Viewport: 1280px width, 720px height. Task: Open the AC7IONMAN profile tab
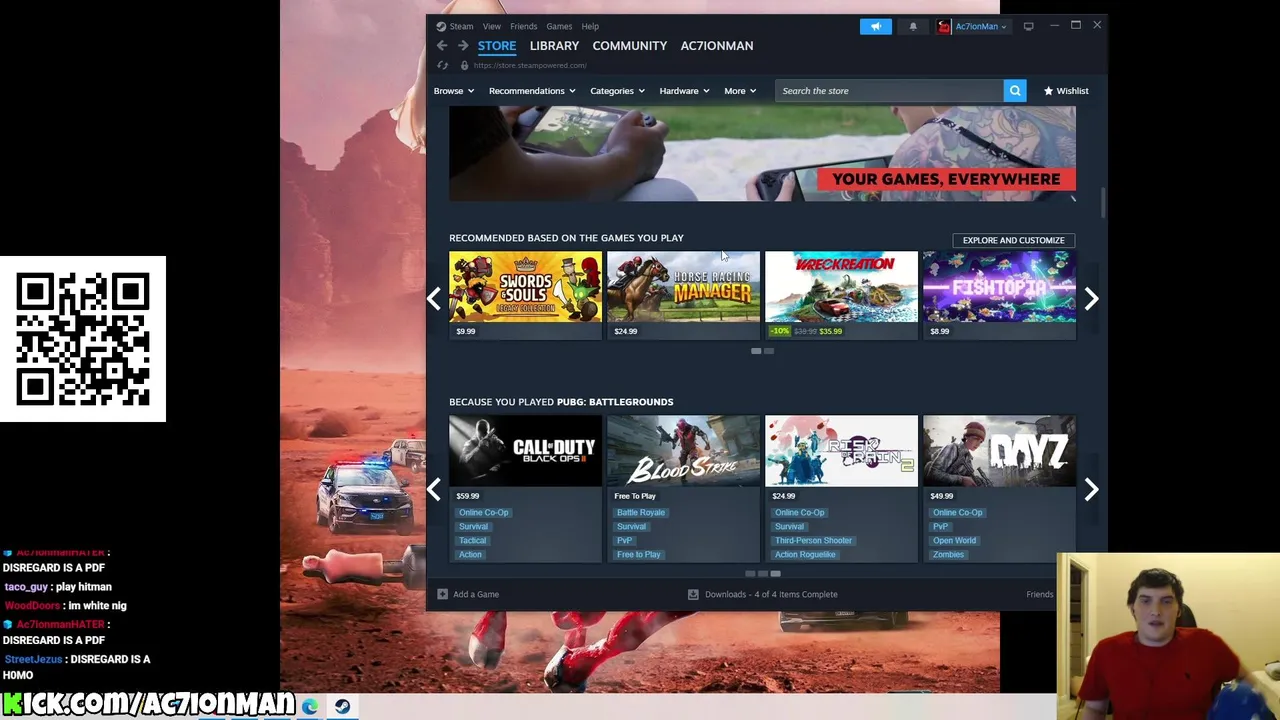point(717,46)
